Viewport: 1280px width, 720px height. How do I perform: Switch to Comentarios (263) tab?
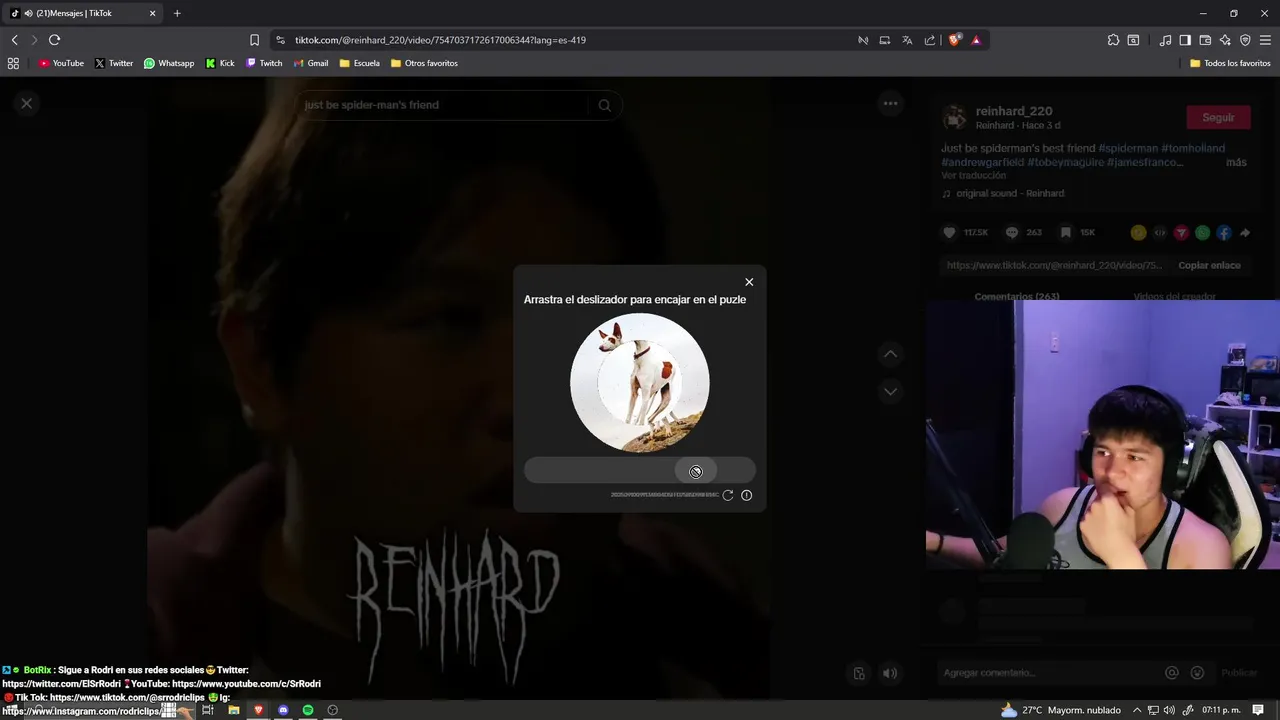pos(1017,296)
